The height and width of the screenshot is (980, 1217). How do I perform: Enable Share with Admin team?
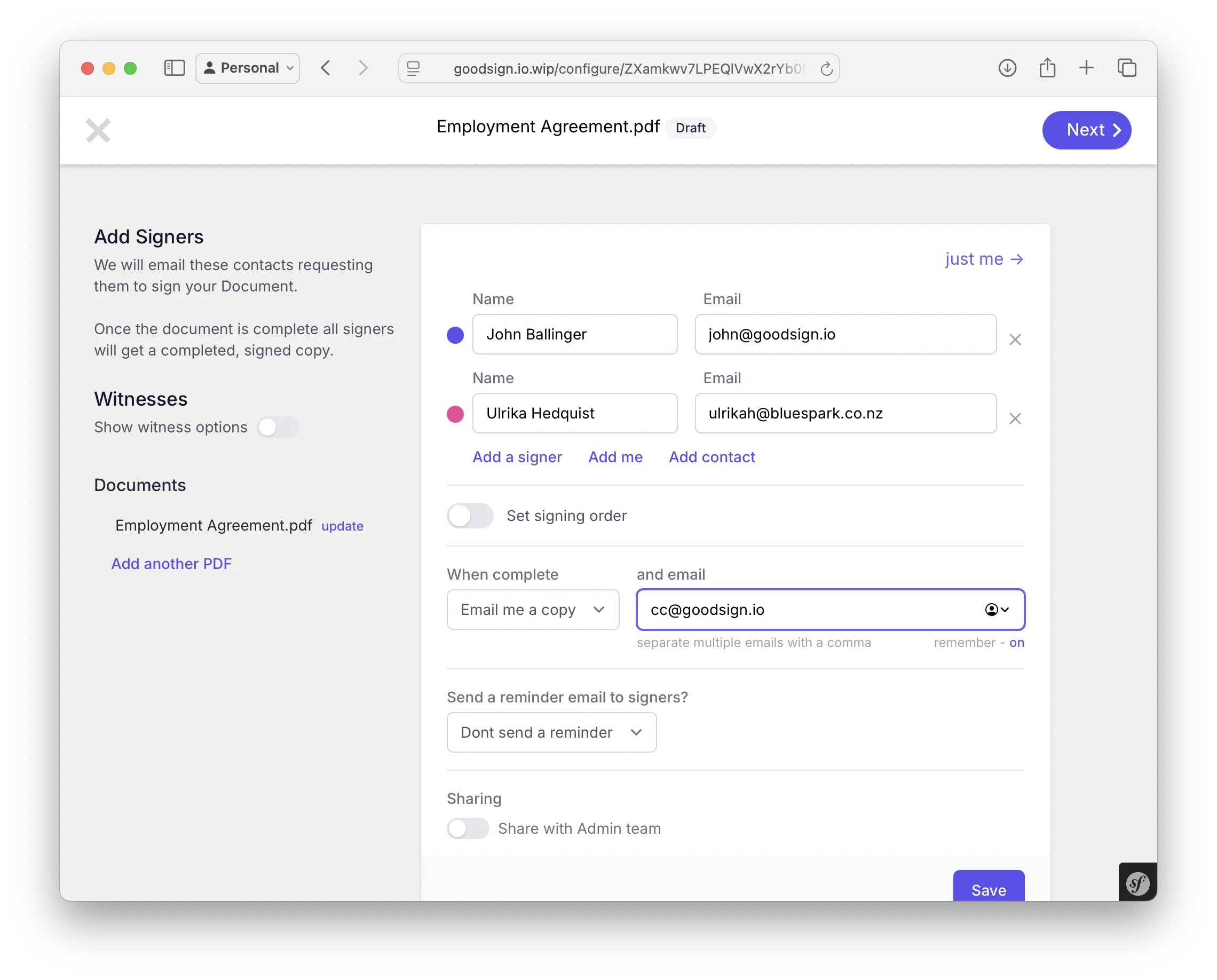[x=468, y=828]
